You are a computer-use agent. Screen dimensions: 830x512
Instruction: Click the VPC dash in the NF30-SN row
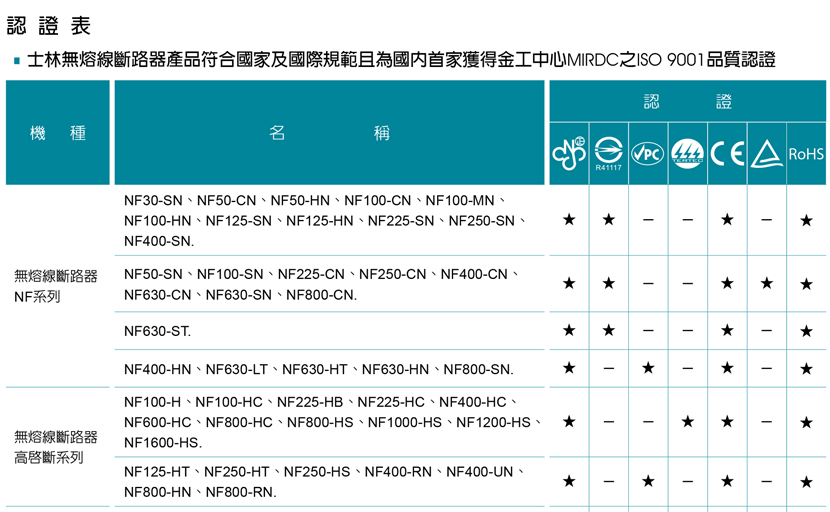pos(648,220)
